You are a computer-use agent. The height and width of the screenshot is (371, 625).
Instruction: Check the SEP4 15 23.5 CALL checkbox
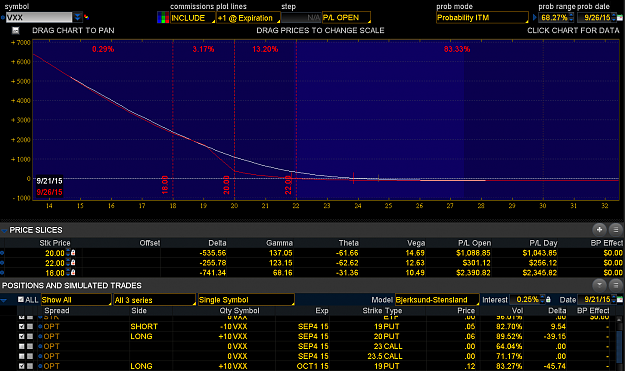(22, 356)
